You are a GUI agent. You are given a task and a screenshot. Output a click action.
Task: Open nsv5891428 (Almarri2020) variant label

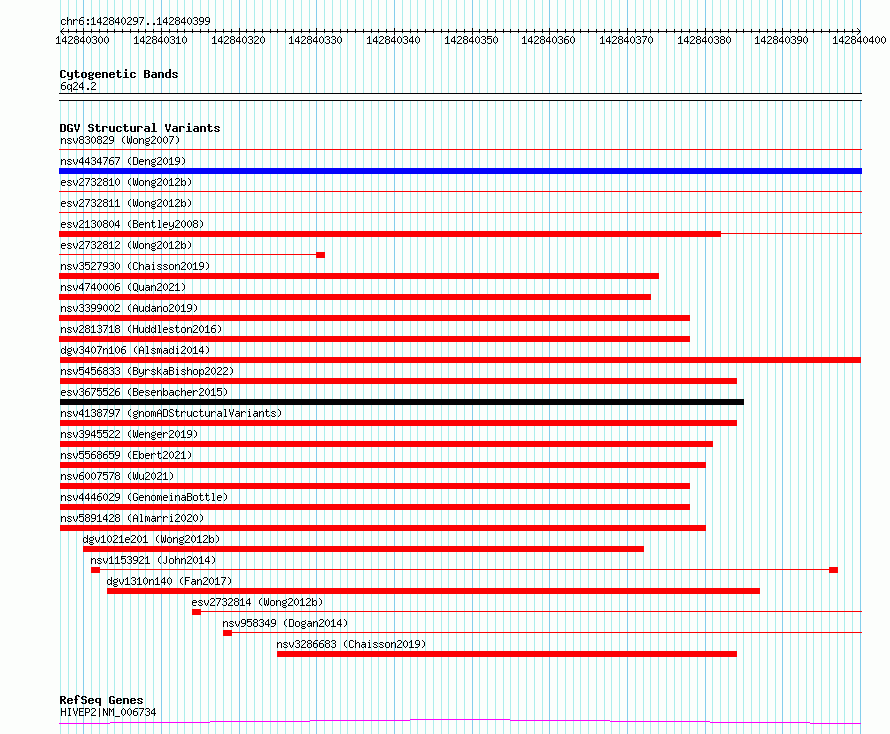click(132, 518)
